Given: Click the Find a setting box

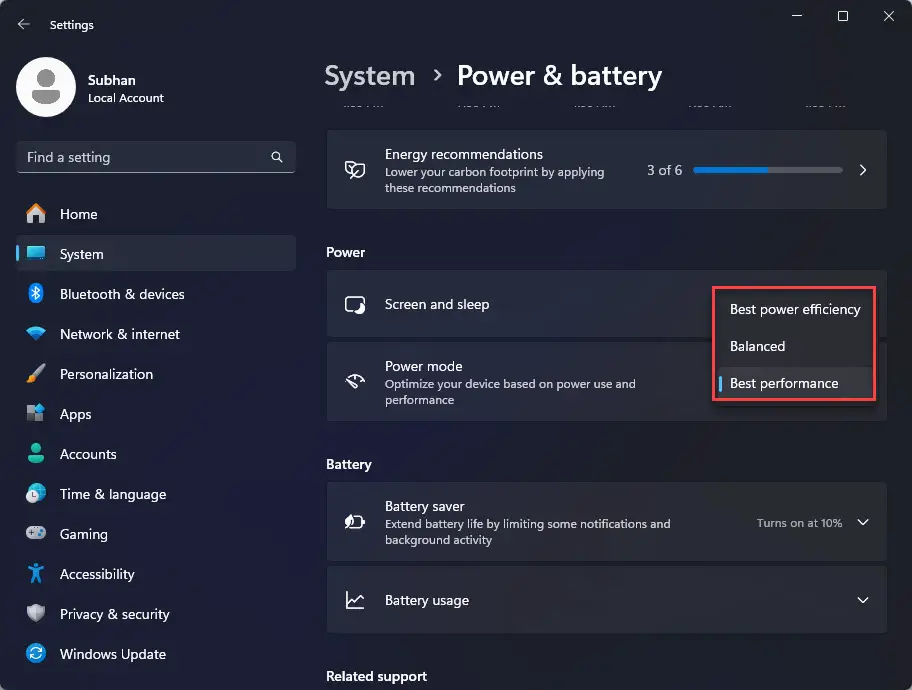Looking at the screenshot, I should [140, 158].
